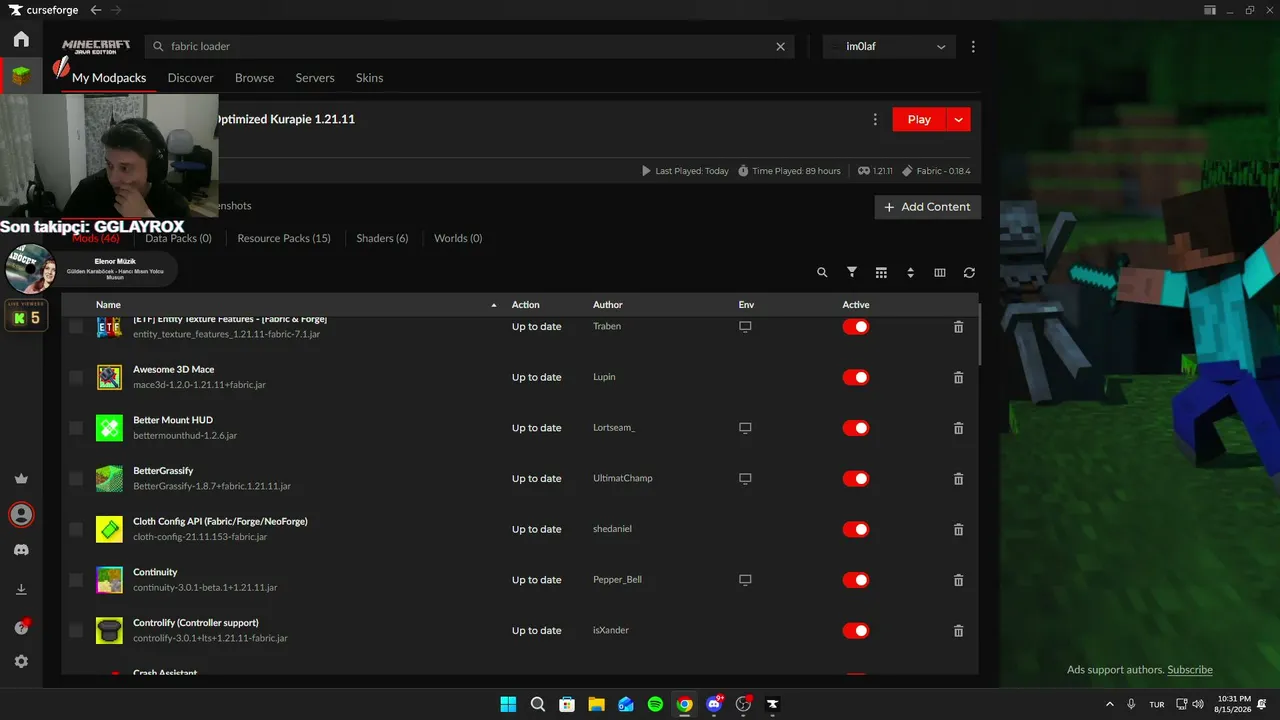1280x720 pixels.
Task: Open the Servers tab
Action: [x=315, y=78]
